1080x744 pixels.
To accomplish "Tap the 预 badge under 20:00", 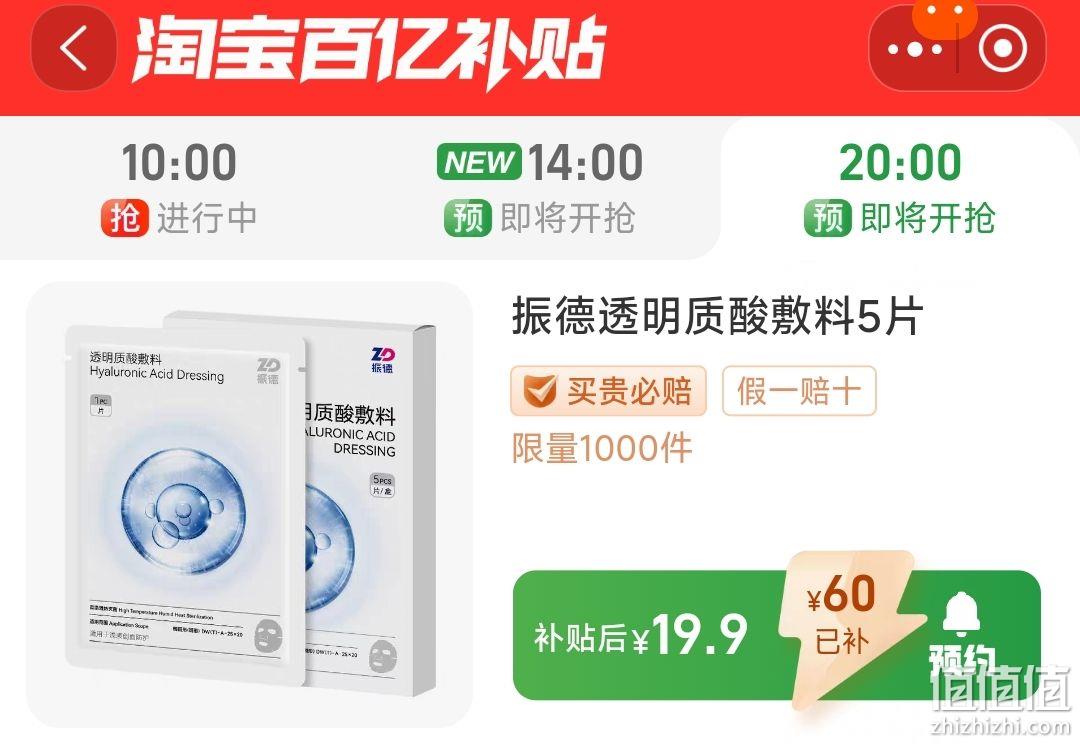I will point(828,218).
